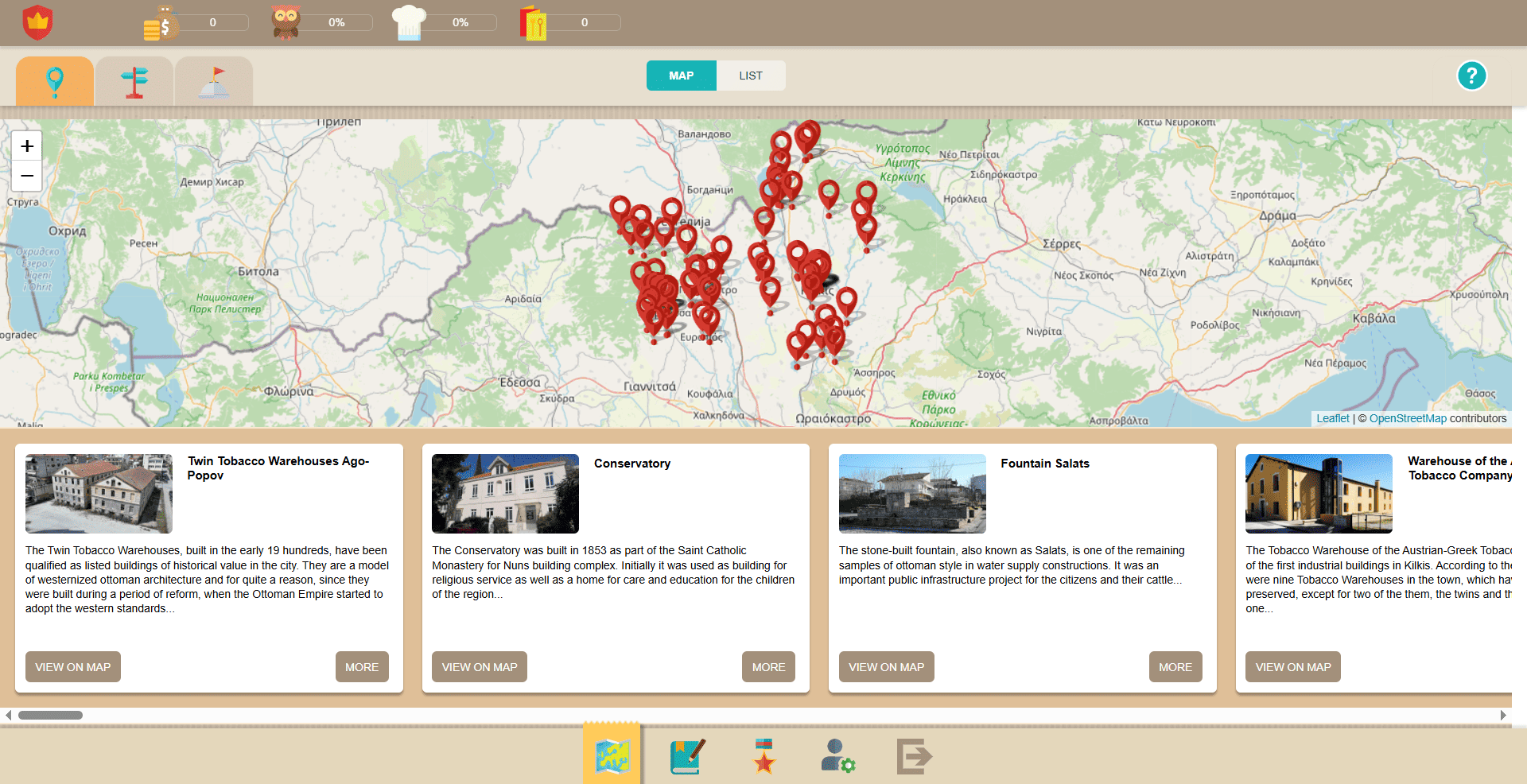Image resolution: width=1527 pixels, height=784 pixels.
Task: Open the map icon in bottom bar
Action: pos(612,755)
